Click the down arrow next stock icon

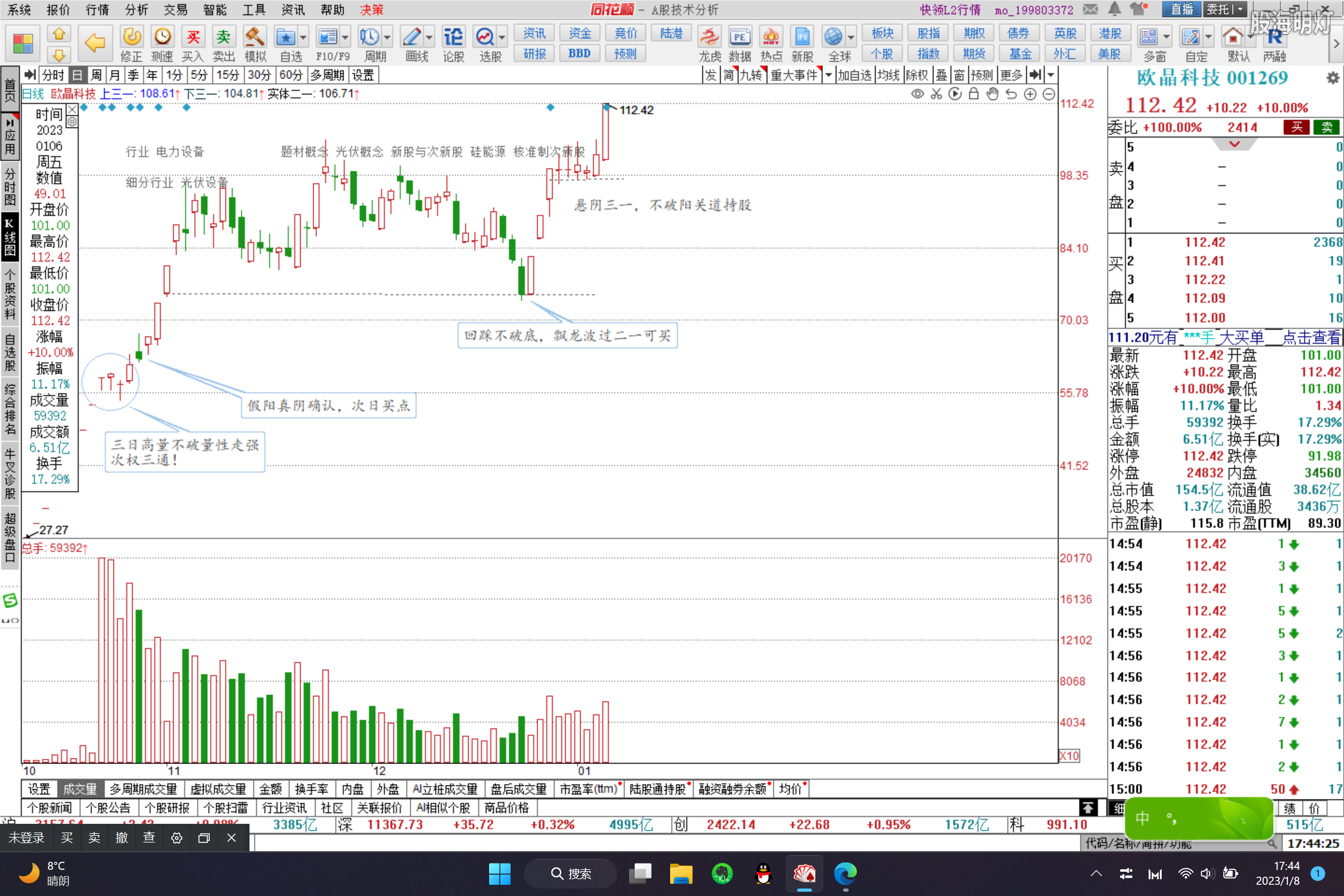click(x=59, y=55)
